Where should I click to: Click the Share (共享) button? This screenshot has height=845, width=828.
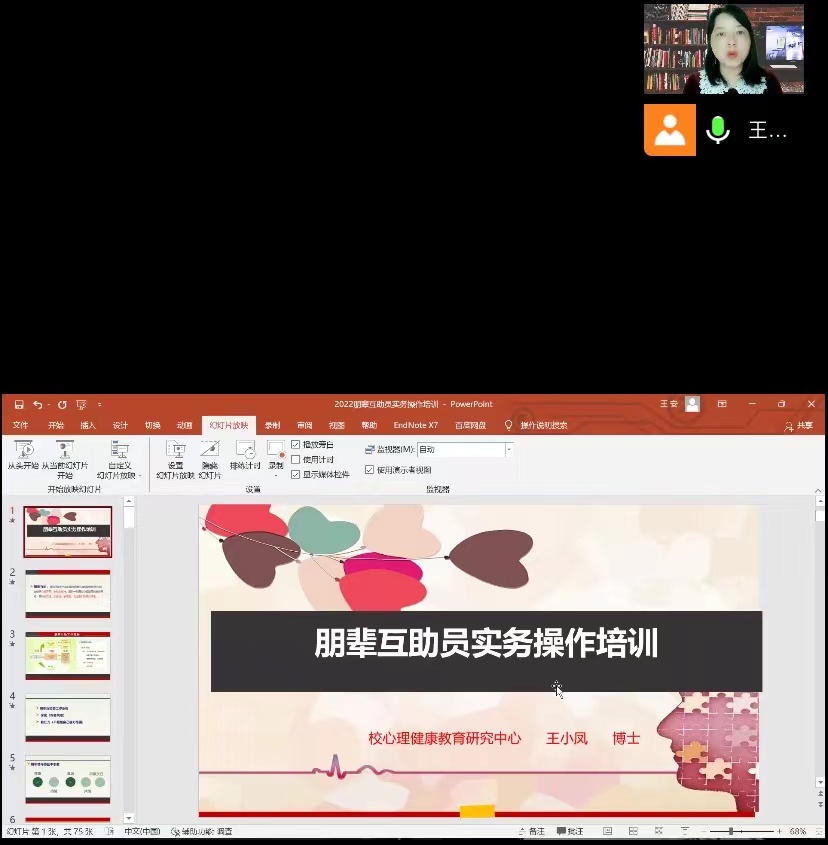point(799,425)
